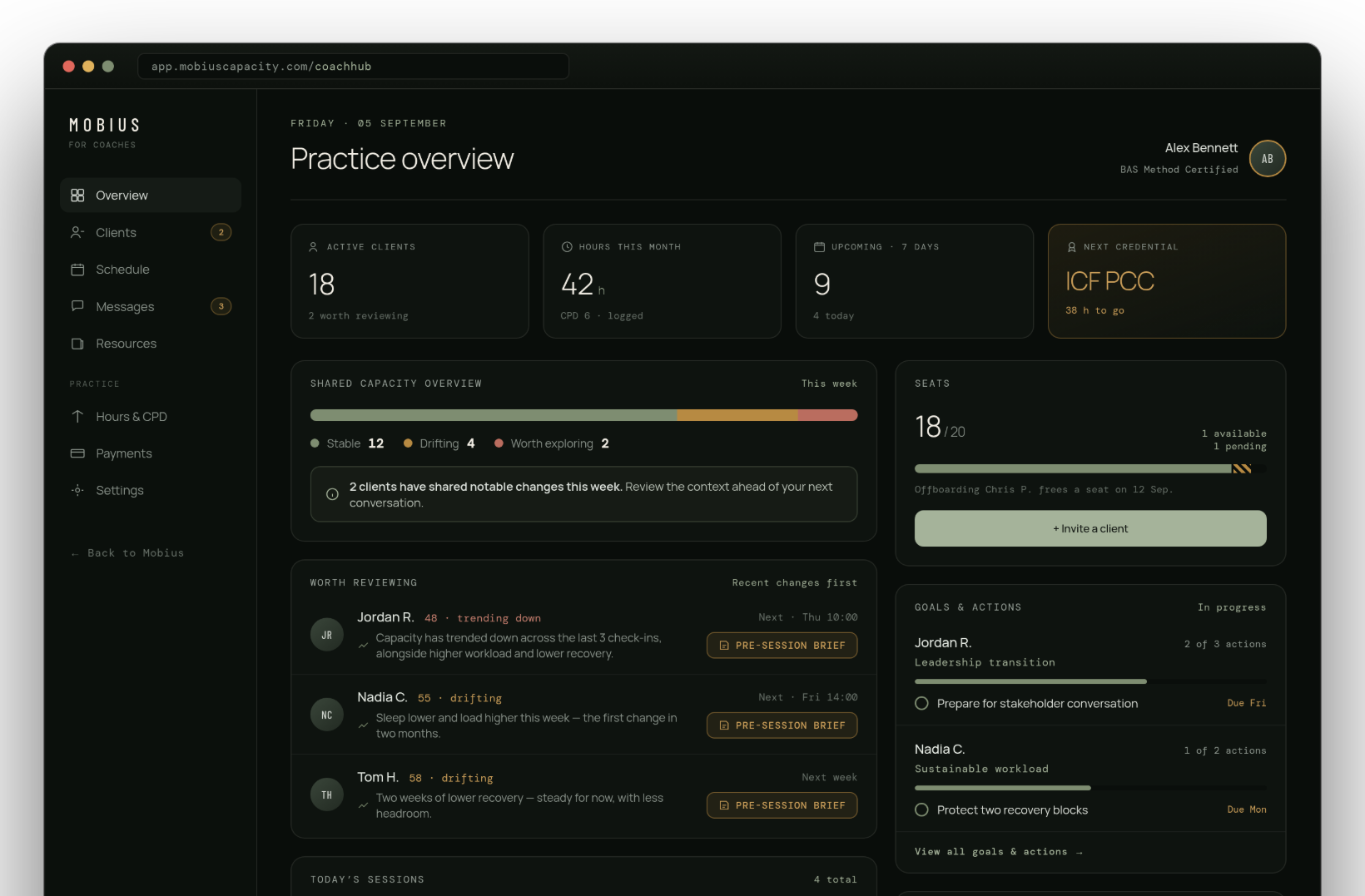This screenshot has height=896, width=1365.
Task: Mark 'Prepare for stakeholder conversation' as done
Action: tap(921, 703)
